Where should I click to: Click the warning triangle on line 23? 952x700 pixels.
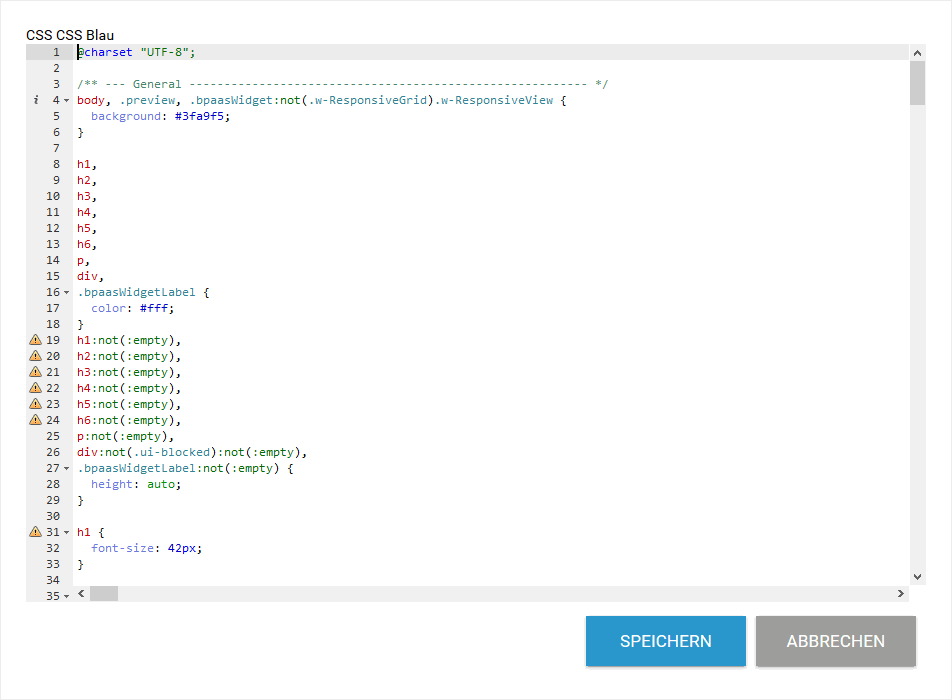pos(36,404)
